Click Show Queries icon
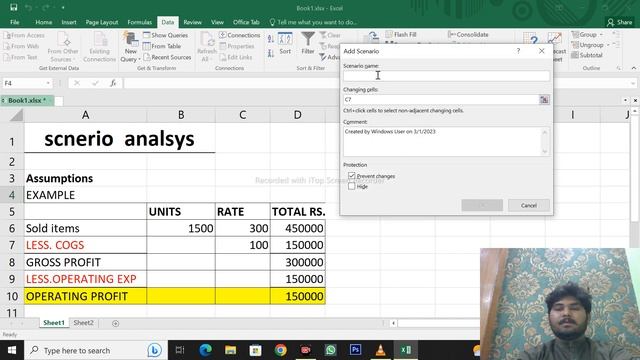Image resolution: width=640 pixels, height=360 pixels. coord(147,35)
